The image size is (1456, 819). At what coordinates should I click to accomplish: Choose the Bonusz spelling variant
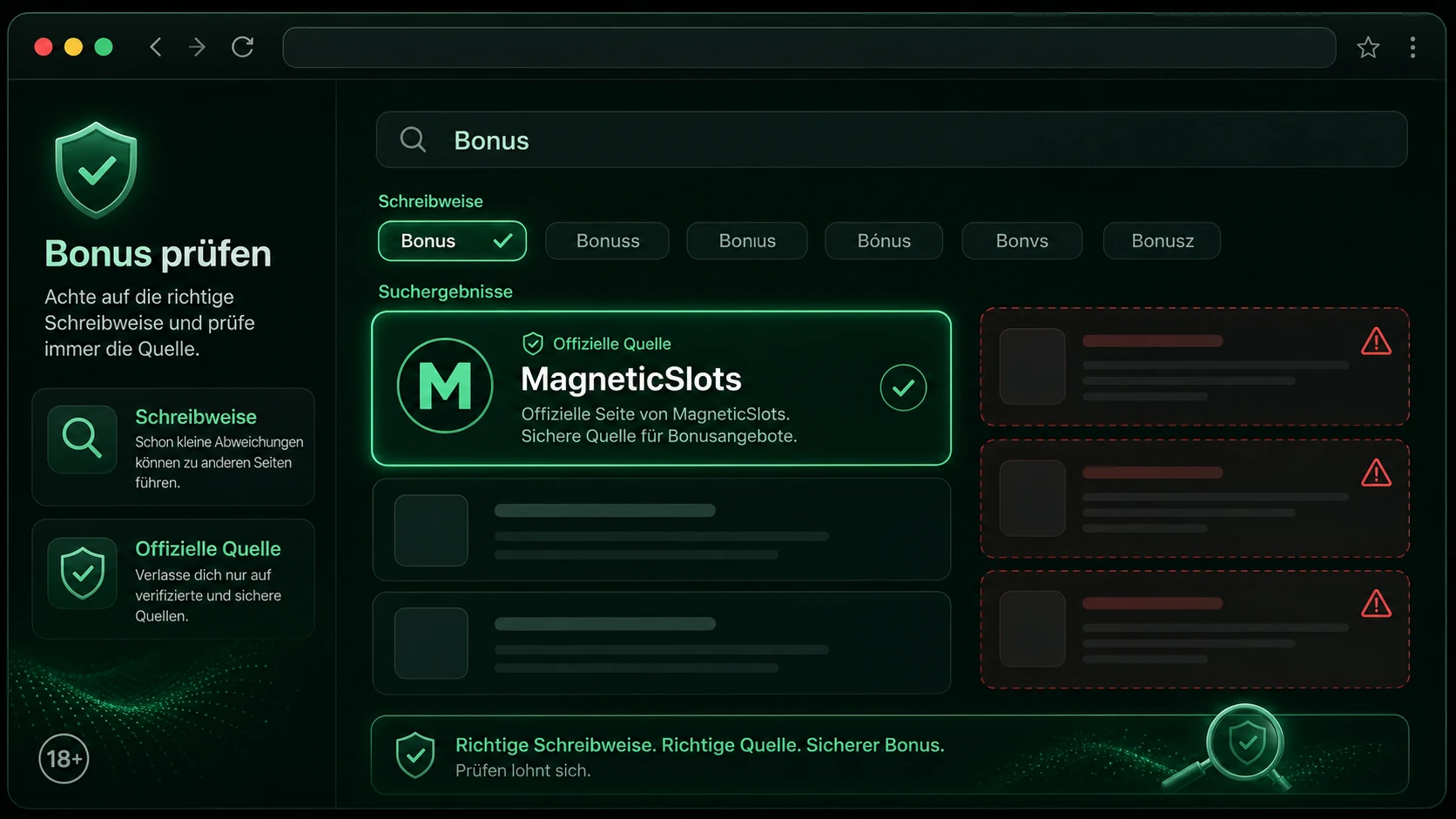point(1162,241)
